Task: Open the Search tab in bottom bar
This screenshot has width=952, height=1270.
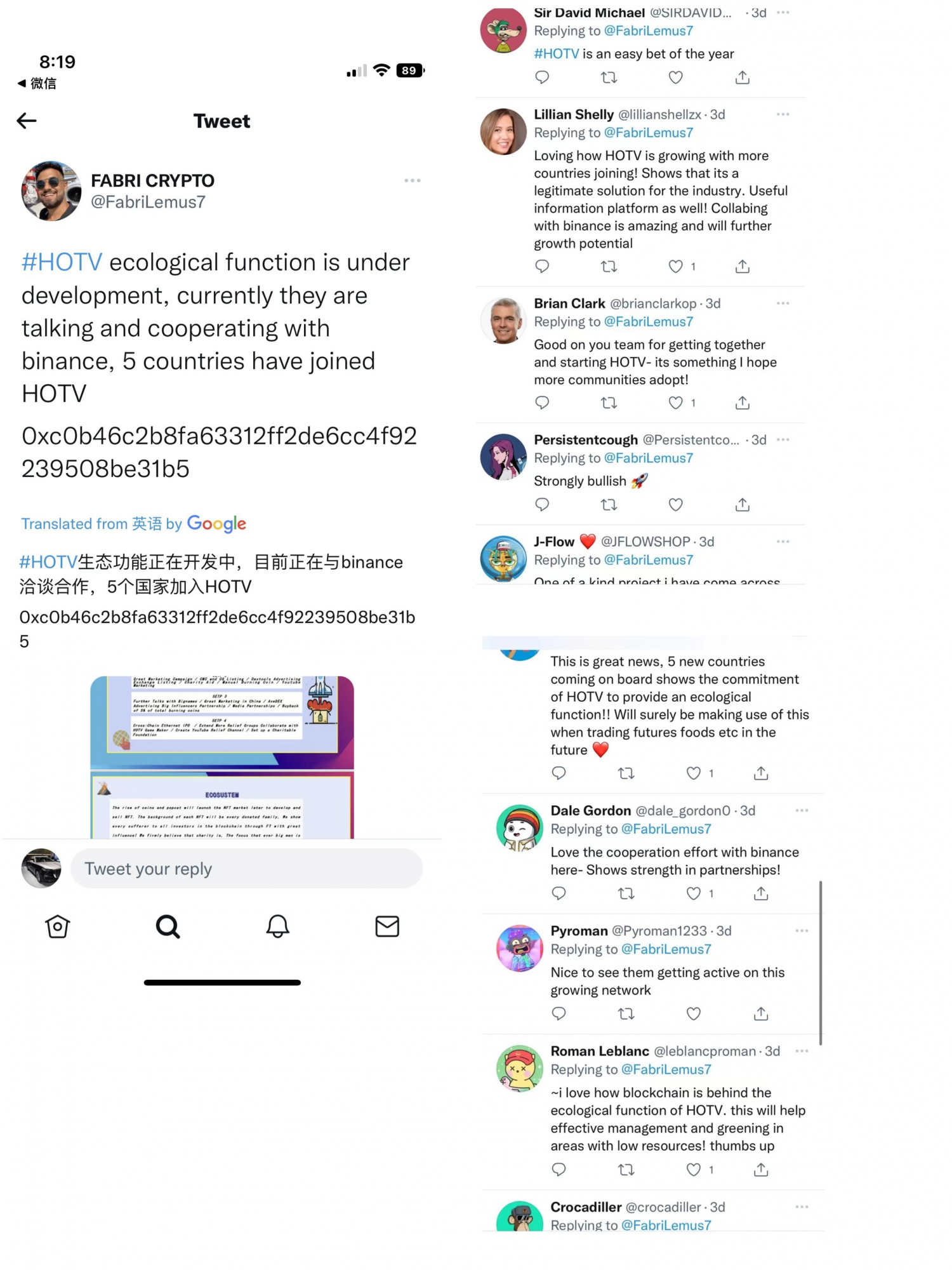Action: click(x=168, y=926)
